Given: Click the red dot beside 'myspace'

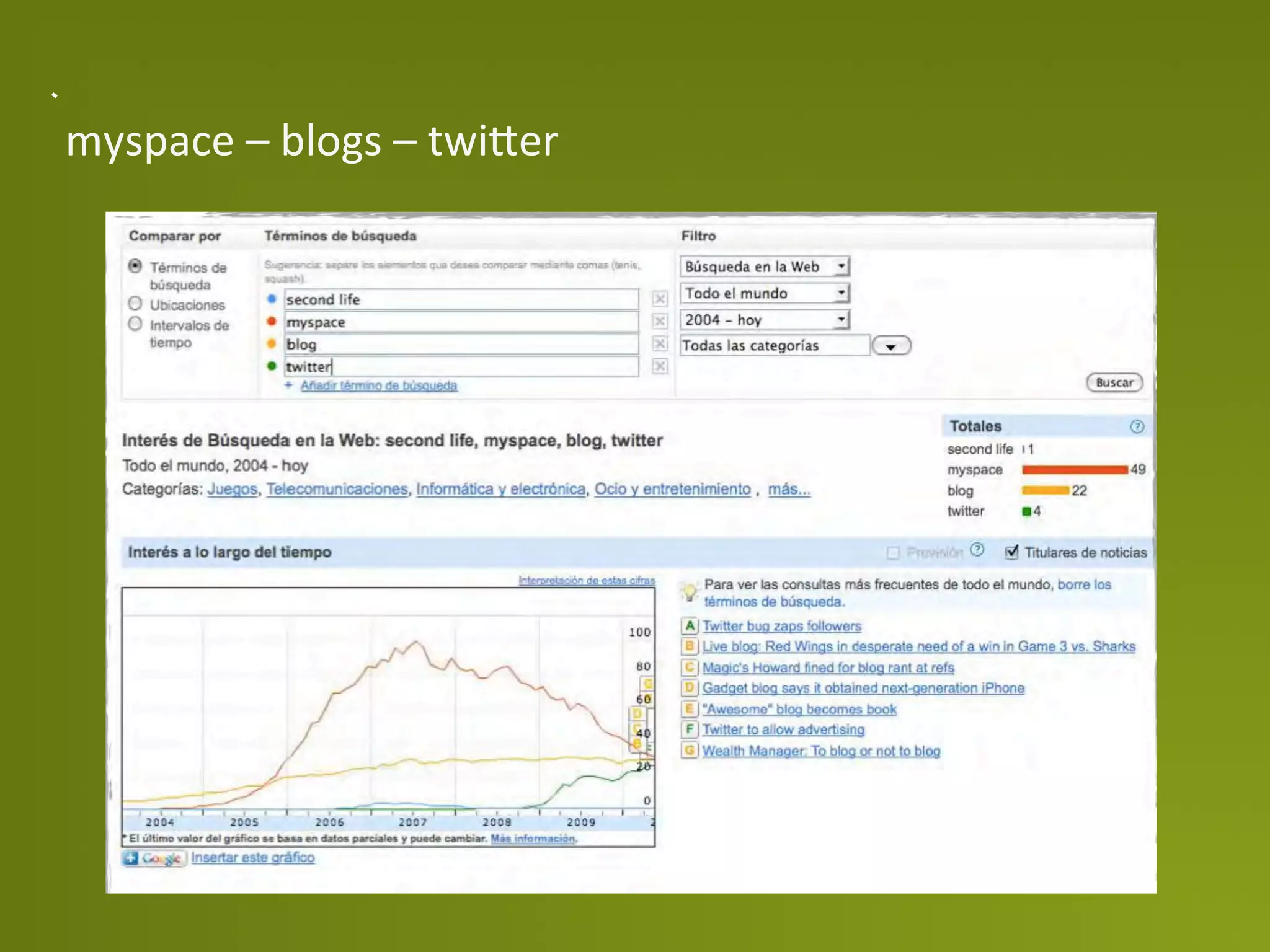Looking at the screenshot, I should coord(271,321).
